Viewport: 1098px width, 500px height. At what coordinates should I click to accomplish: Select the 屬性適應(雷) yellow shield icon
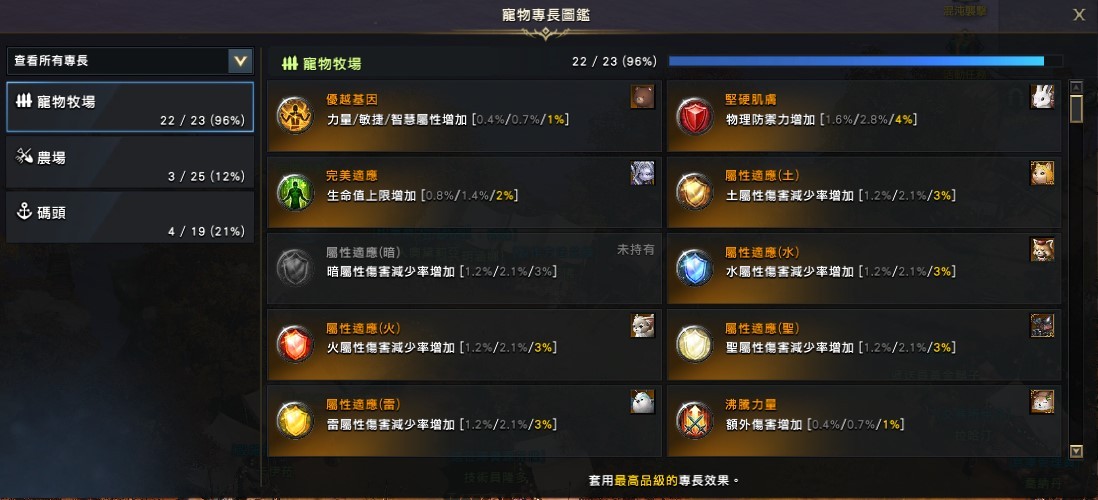(295, 420)
